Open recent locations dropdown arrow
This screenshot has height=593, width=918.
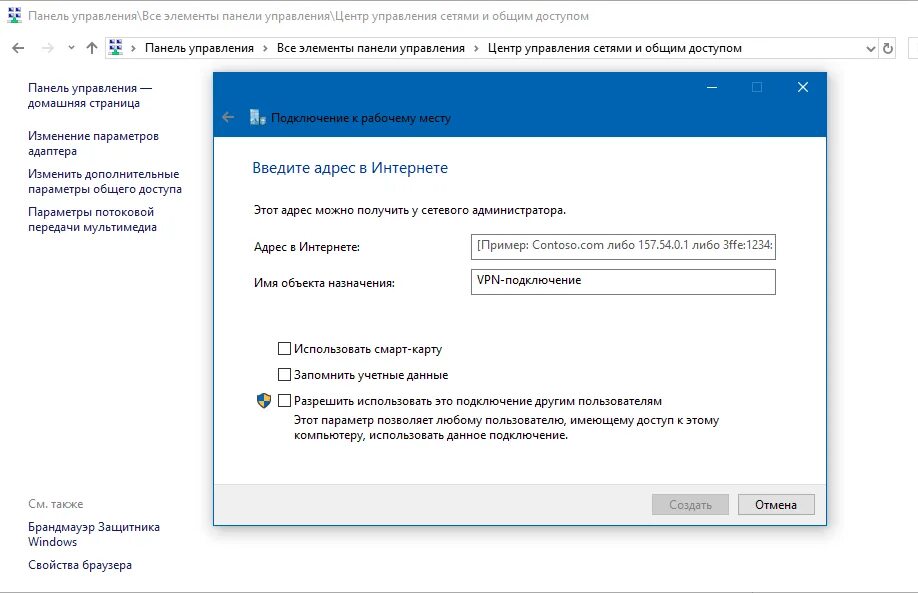71,48
